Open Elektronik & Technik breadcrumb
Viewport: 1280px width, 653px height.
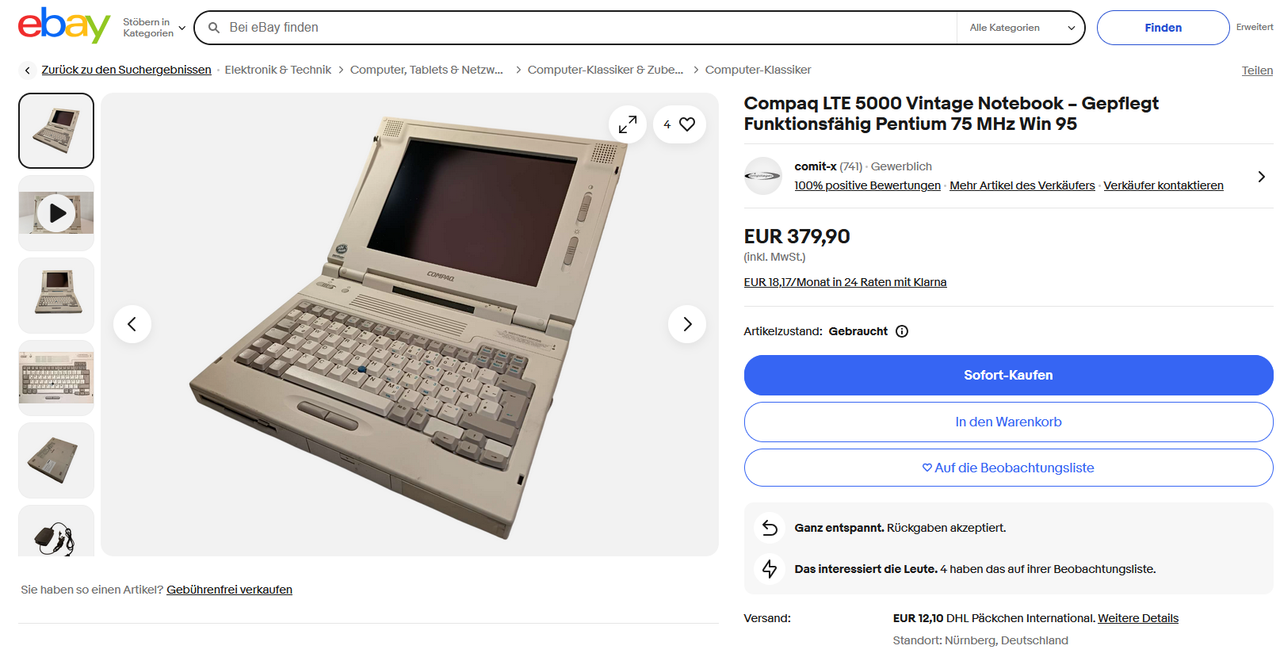278,70
